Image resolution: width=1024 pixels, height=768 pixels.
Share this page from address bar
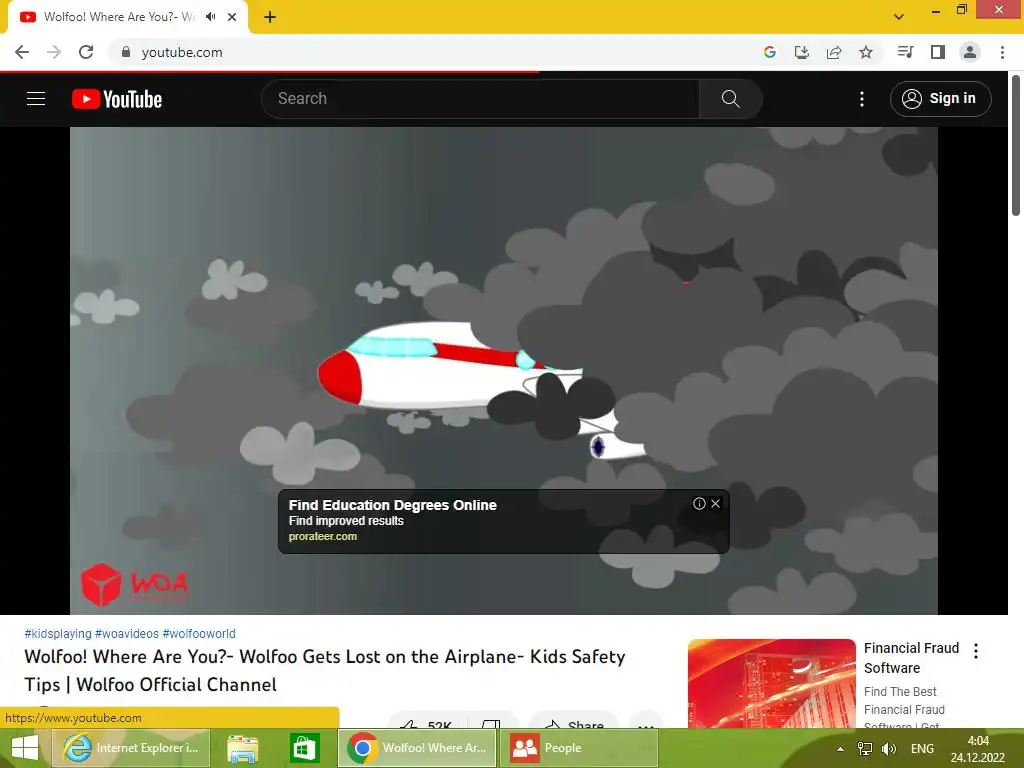pos(834,52)
